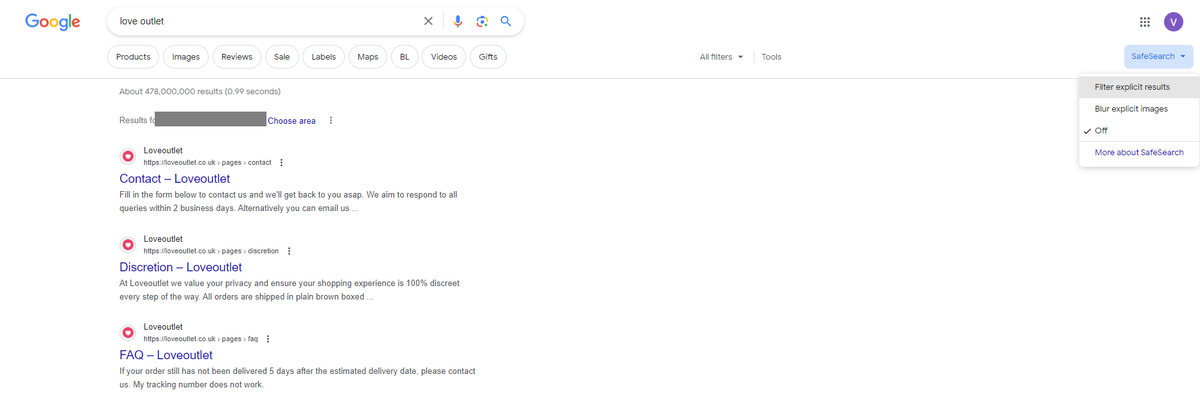Select the checked Off SafeSearch option
Image resolution: width=1200 pixels, height=406 pixels.
[x=1139, y=130]
